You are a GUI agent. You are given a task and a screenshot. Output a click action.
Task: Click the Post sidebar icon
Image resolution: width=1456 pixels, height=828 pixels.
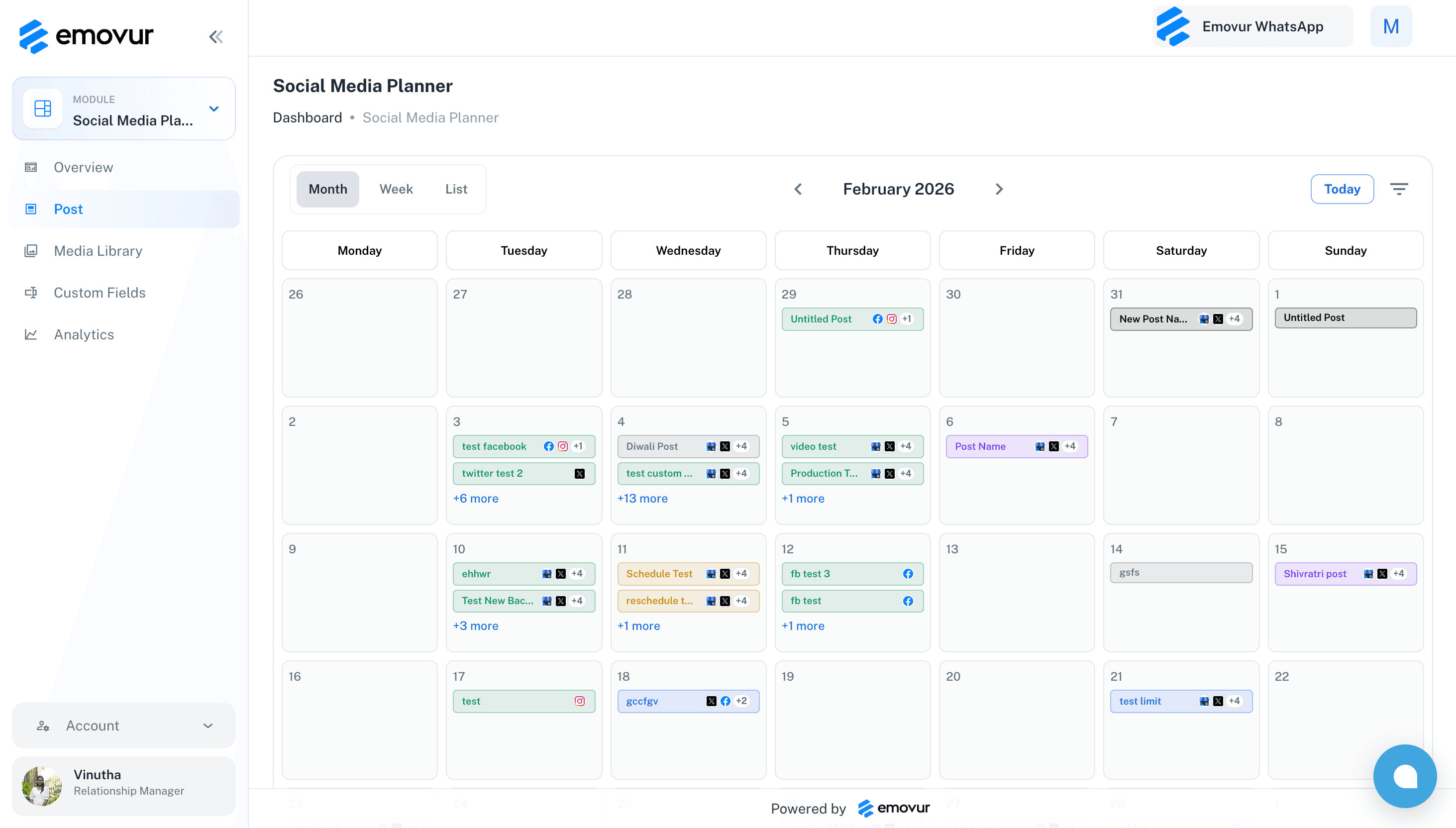pos(31,208)
